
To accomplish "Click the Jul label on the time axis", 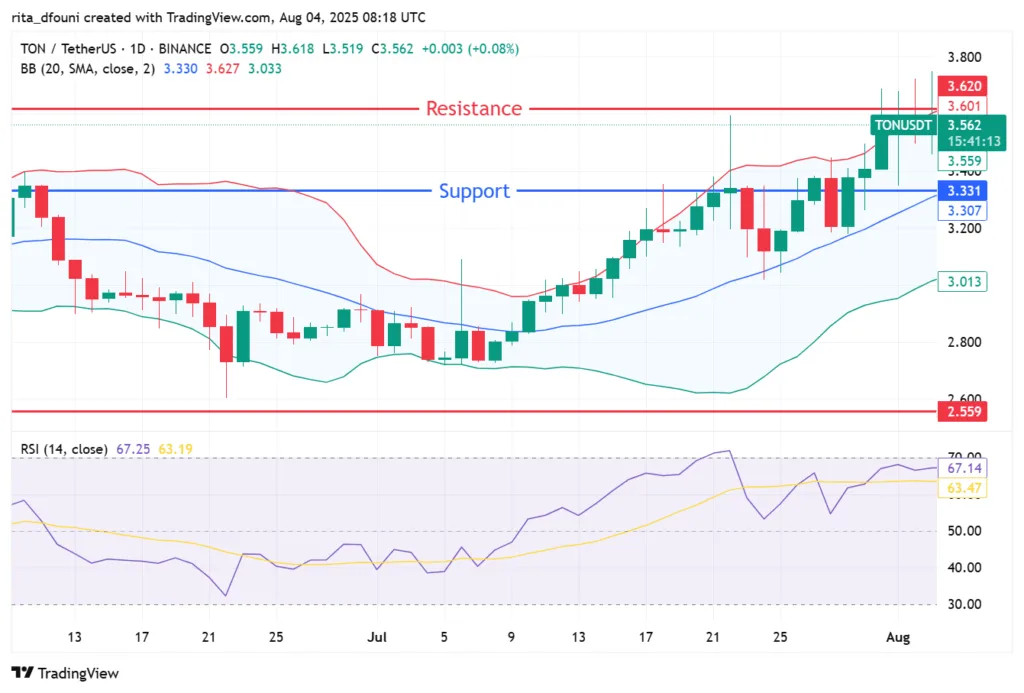I will (378, 637).
